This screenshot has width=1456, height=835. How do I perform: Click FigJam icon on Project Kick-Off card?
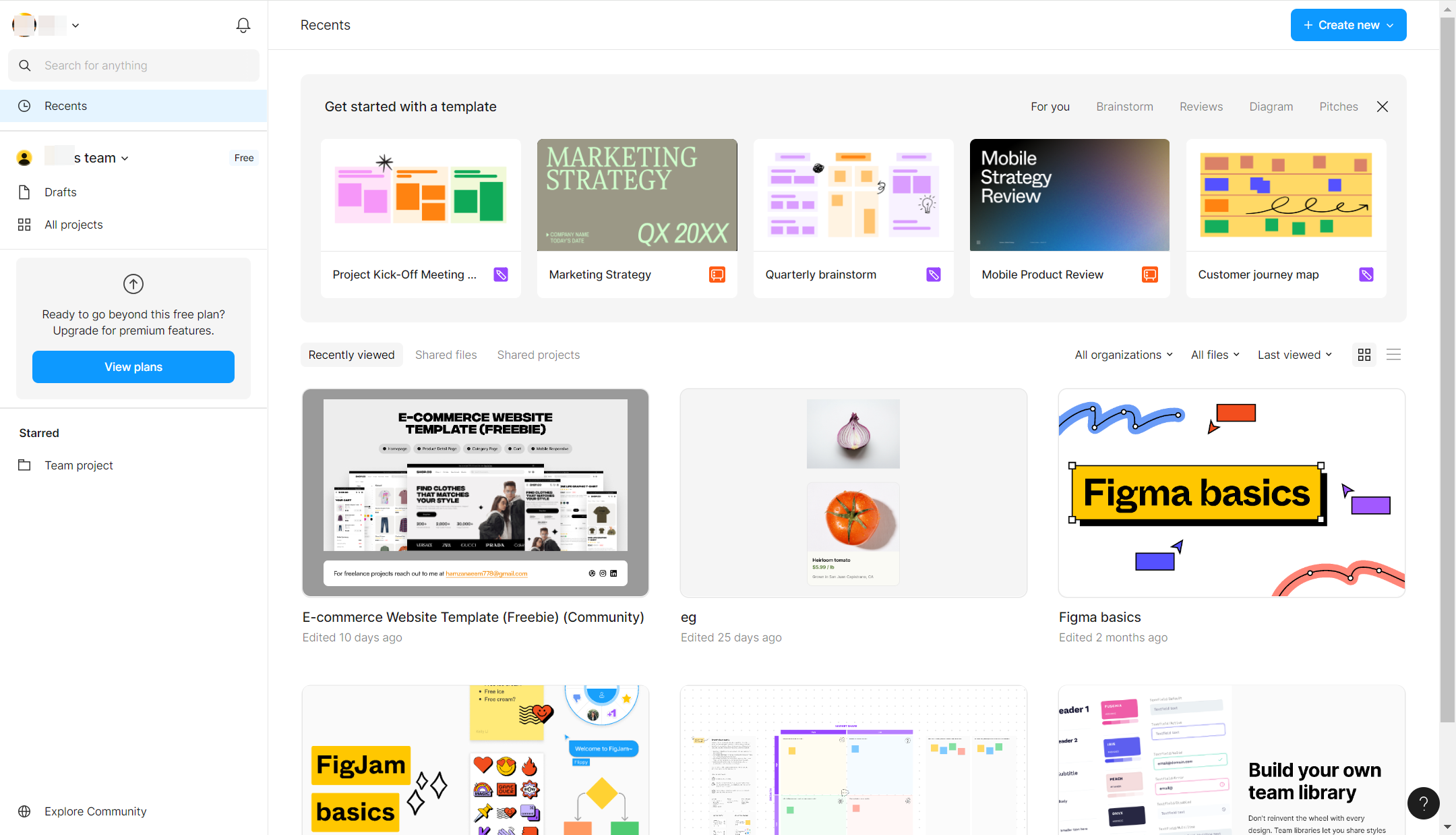501,275
